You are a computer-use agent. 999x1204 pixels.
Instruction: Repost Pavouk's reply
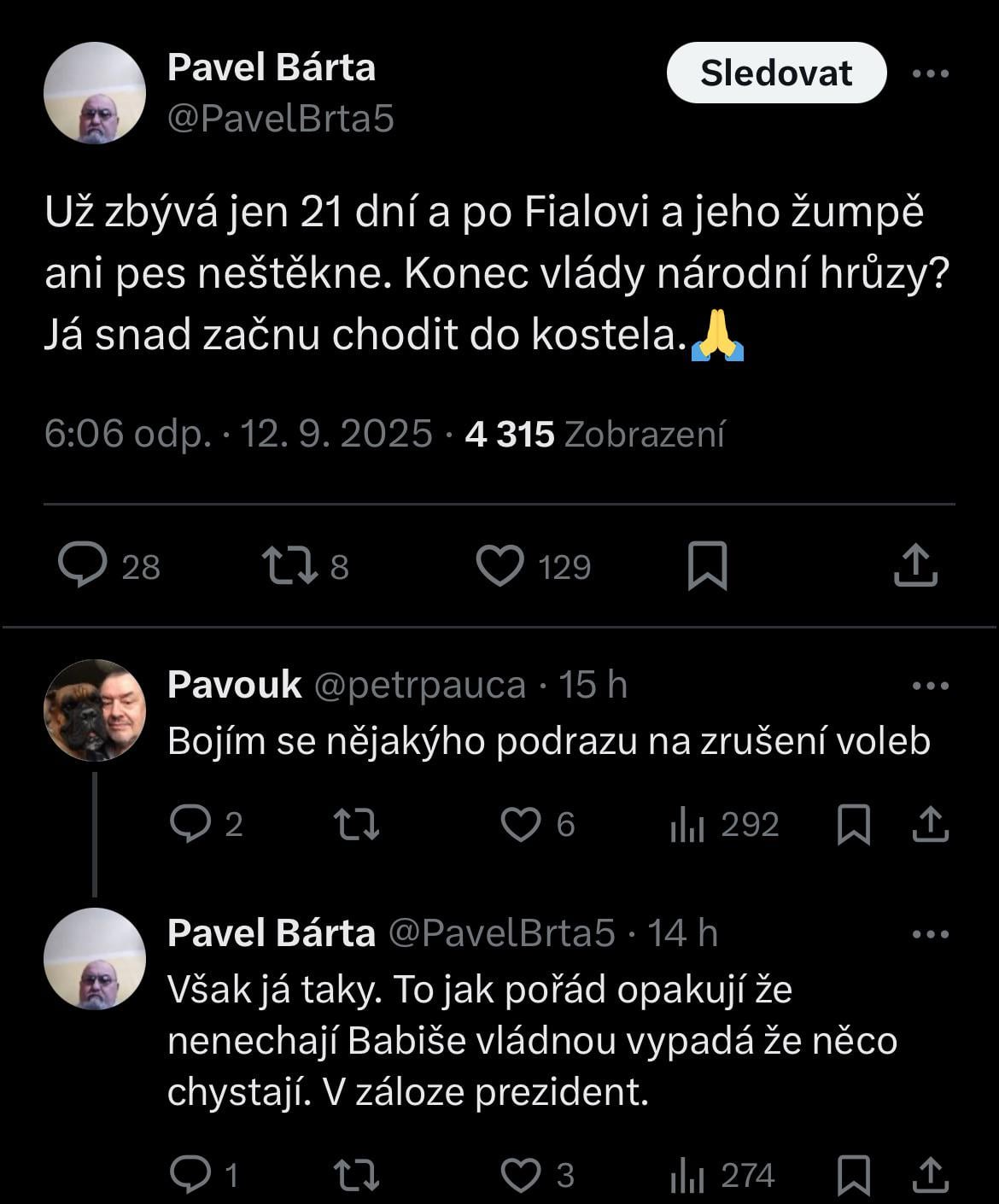click(355, 824)
